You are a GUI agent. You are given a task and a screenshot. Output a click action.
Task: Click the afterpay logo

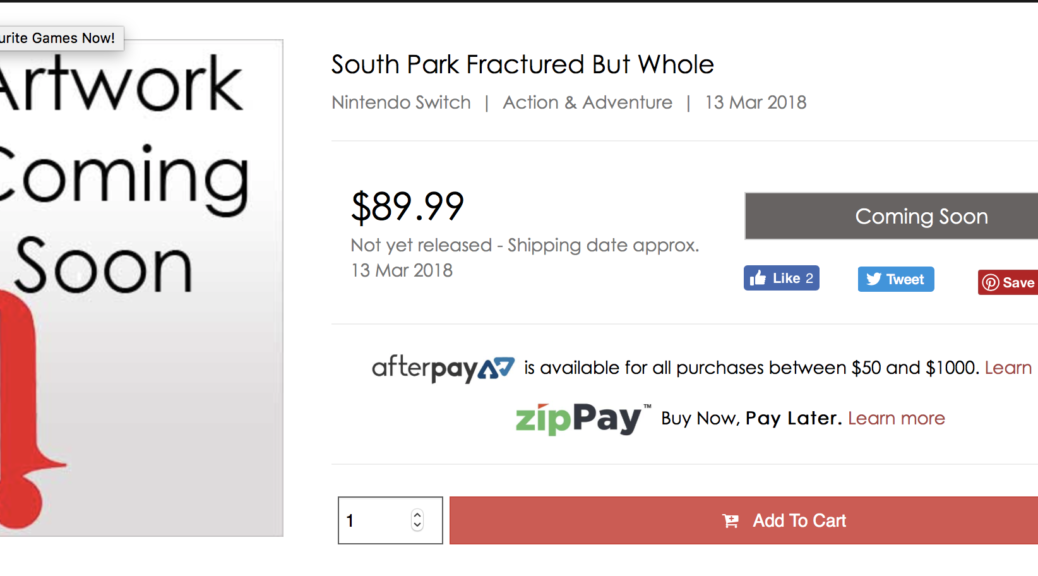tap(443, 368)
